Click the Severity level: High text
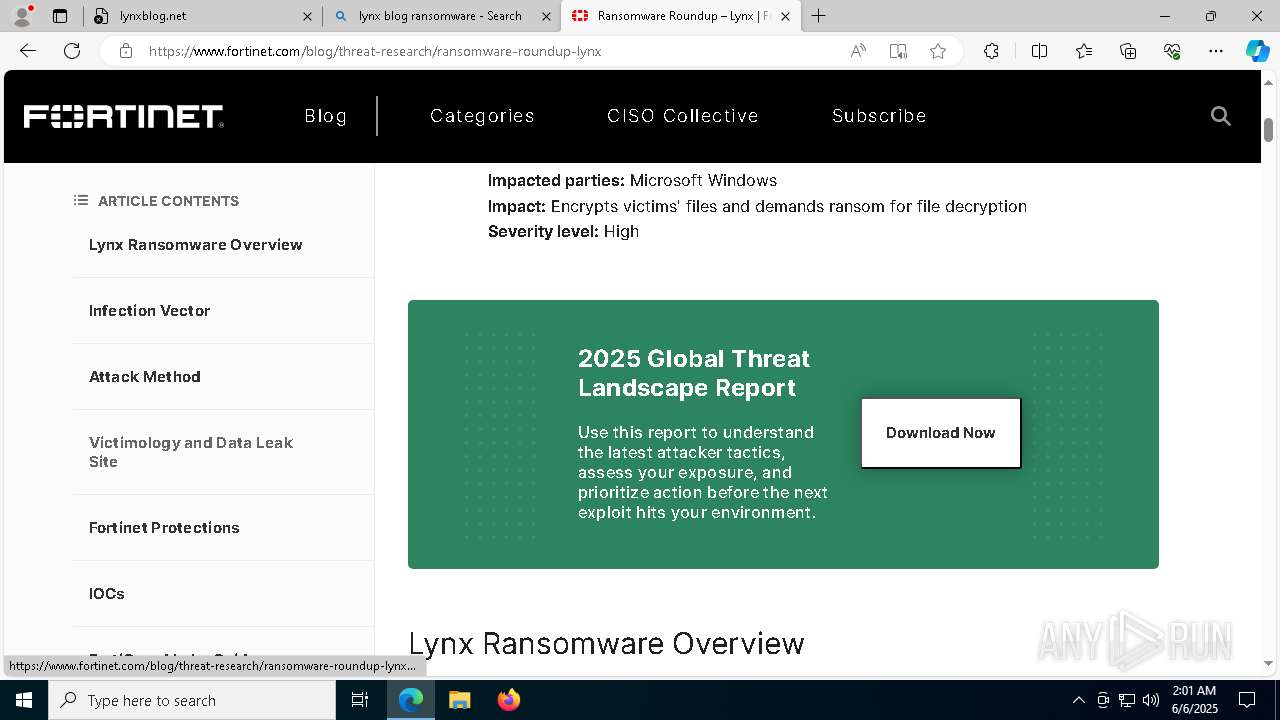Screen dimensions: 1280x720 pos(563,231)
